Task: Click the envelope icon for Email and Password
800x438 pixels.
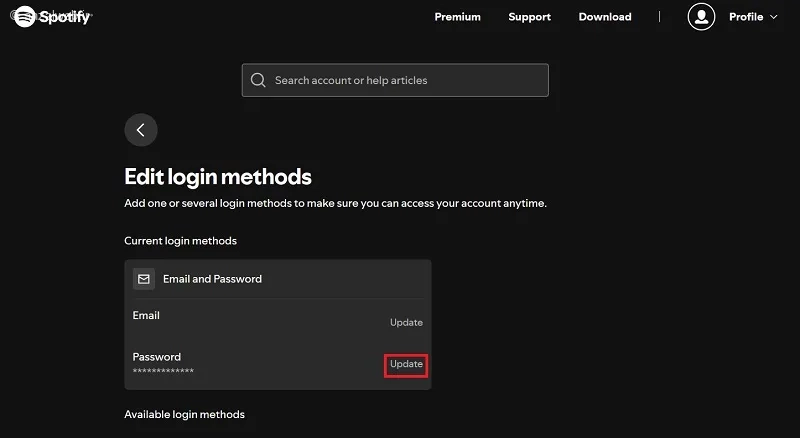Action: tap(144, 279)
